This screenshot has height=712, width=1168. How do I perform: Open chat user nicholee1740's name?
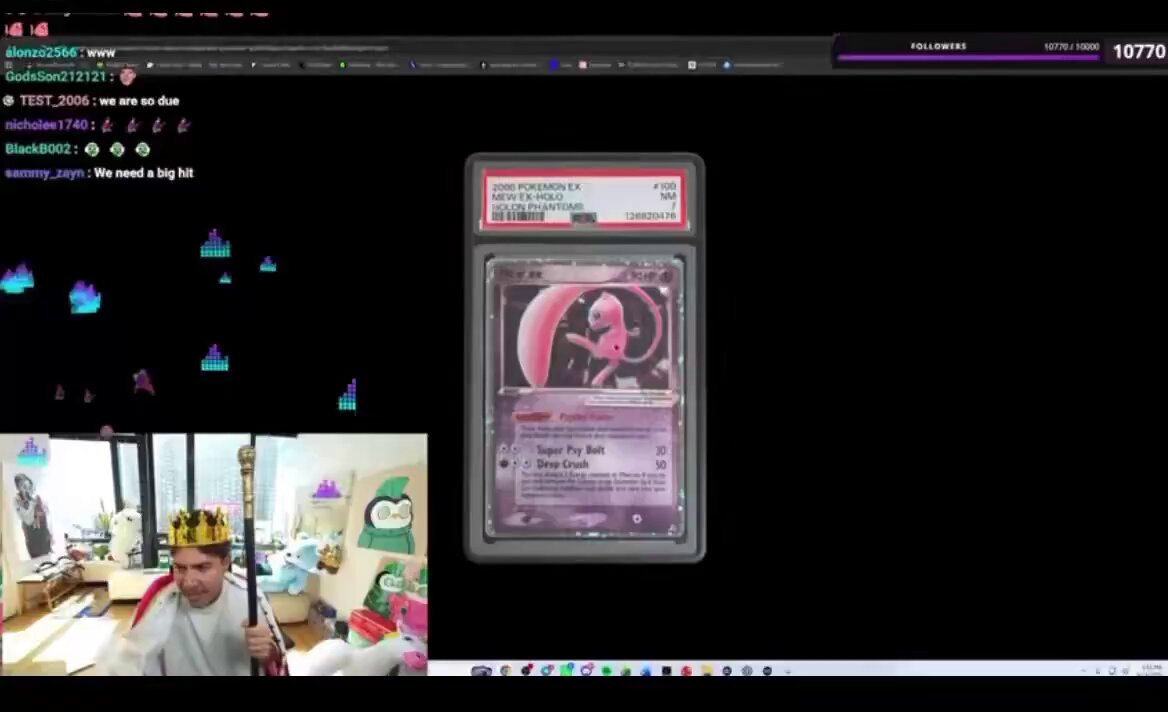click(x=46, y=125)
